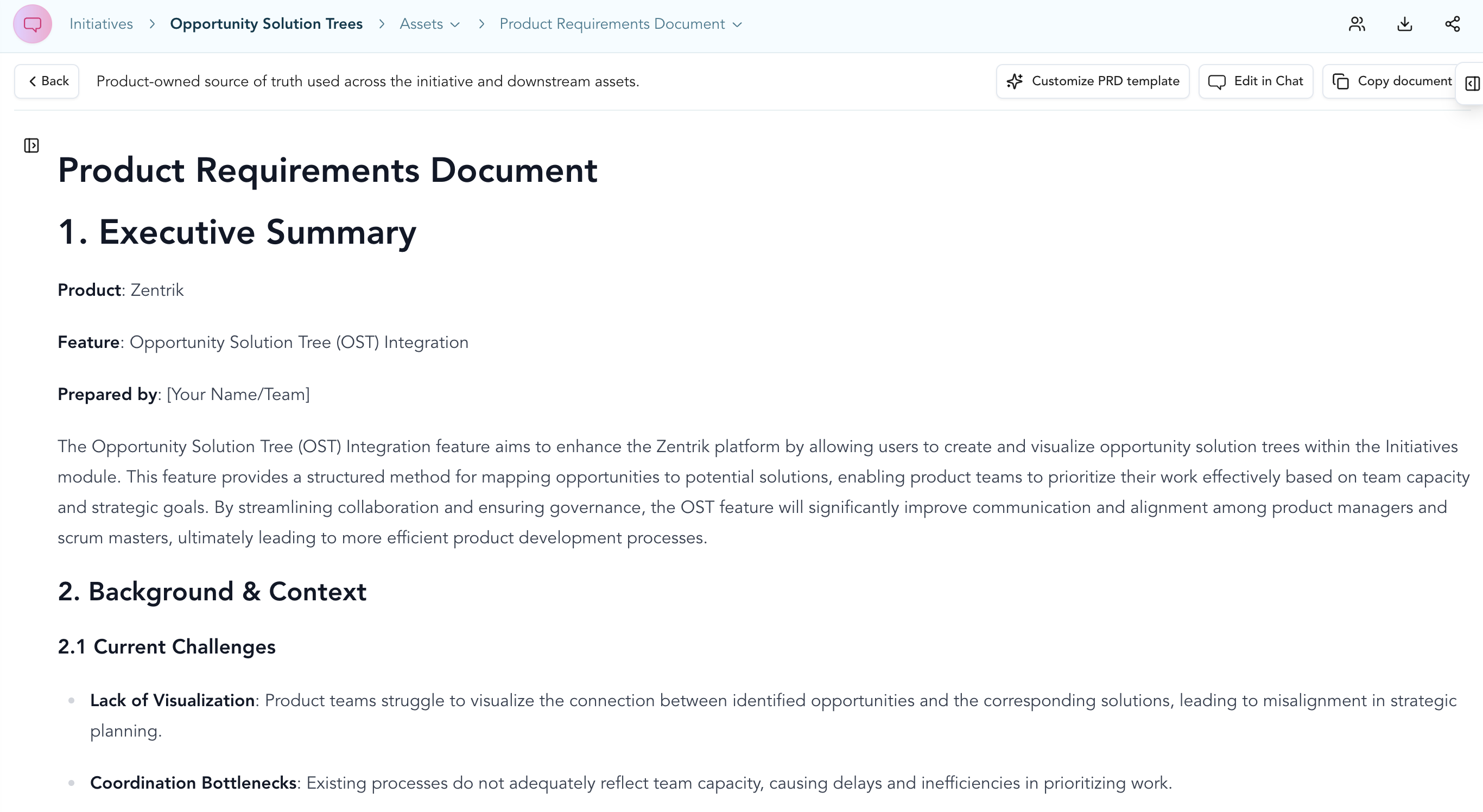Click the left chevron on the Back button
1483x812 pixels.
pos(33,81)
